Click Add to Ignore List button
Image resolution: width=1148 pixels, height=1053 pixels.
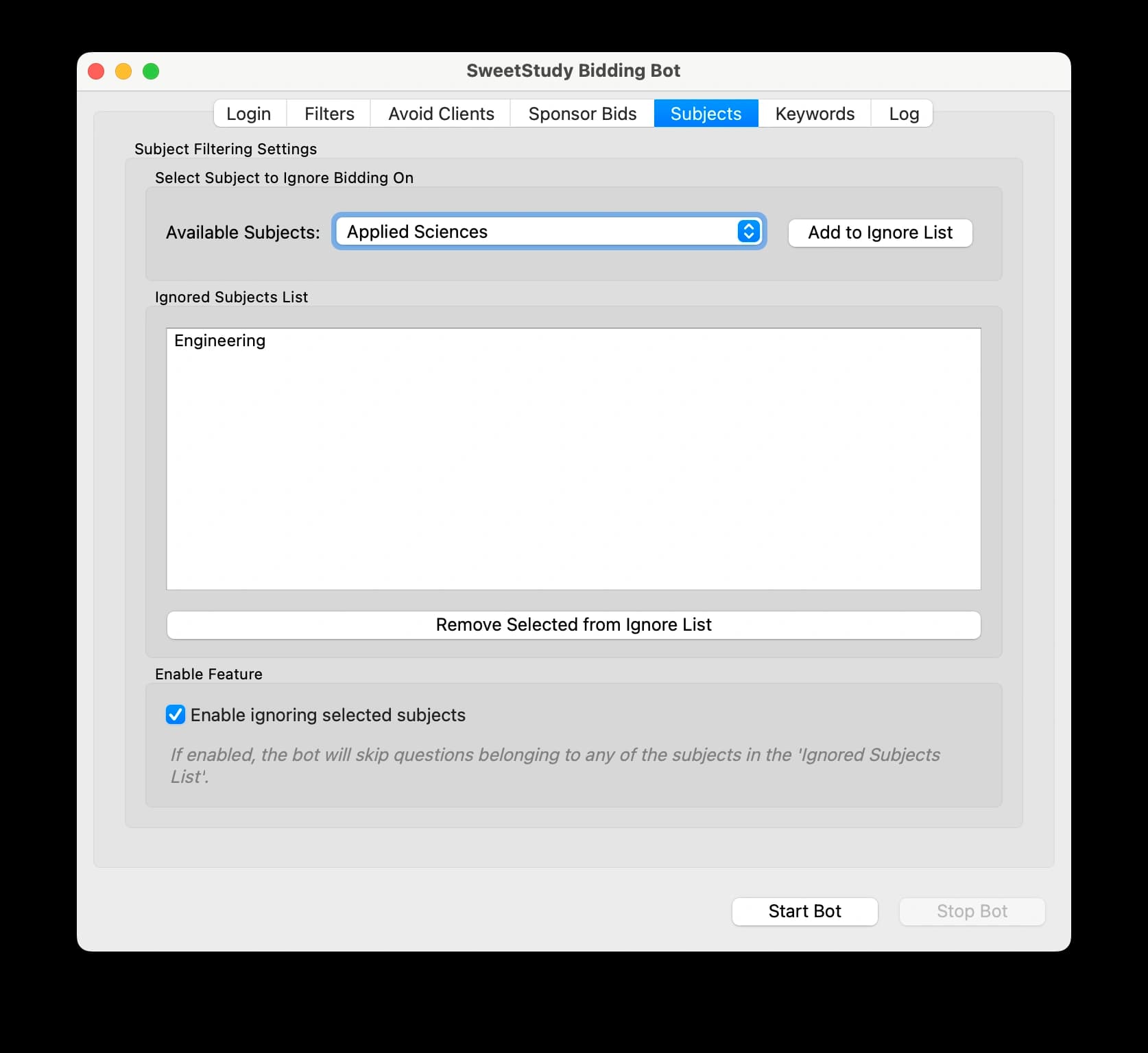[x=880, y=233]
